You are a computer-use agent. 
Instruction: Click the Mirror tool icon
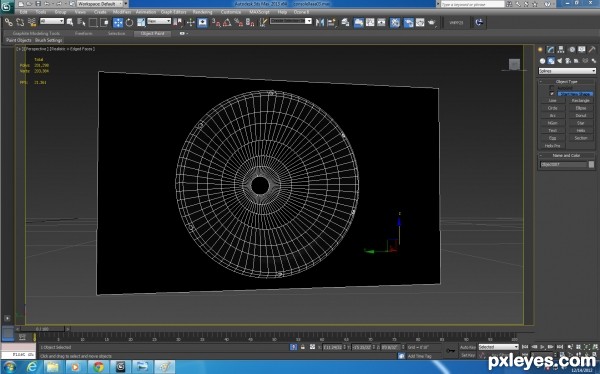pos(320,23)
